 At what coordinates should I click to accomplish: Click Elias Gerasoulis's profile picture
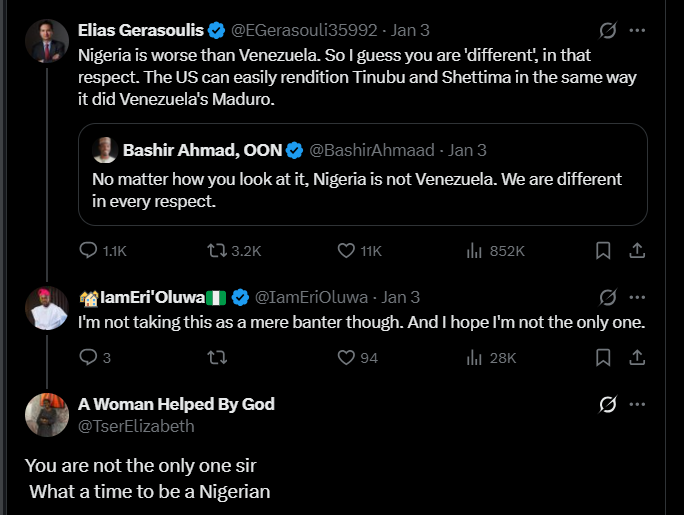click(46, 41)
